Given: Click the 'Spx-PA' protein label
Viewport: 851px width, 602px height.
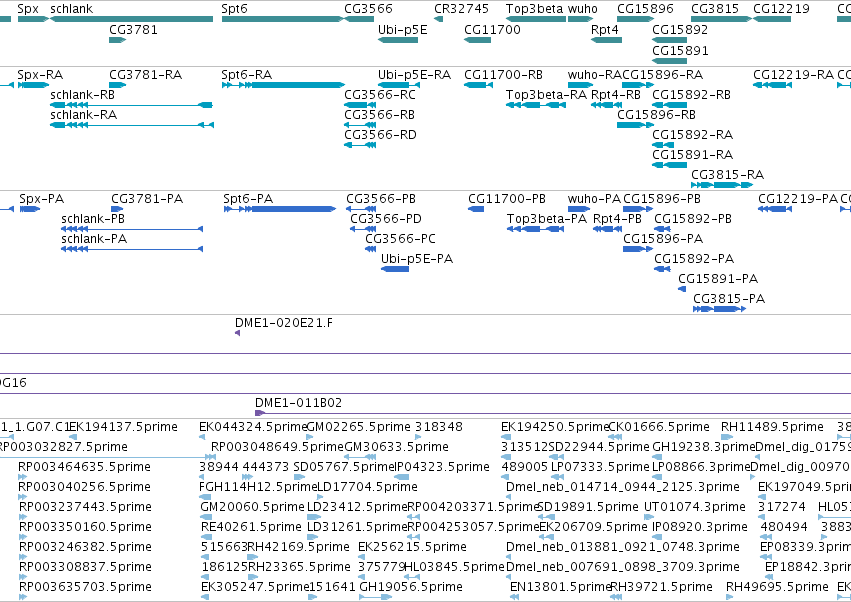Looking at the screenshot, I should click(x=42, y=199).
